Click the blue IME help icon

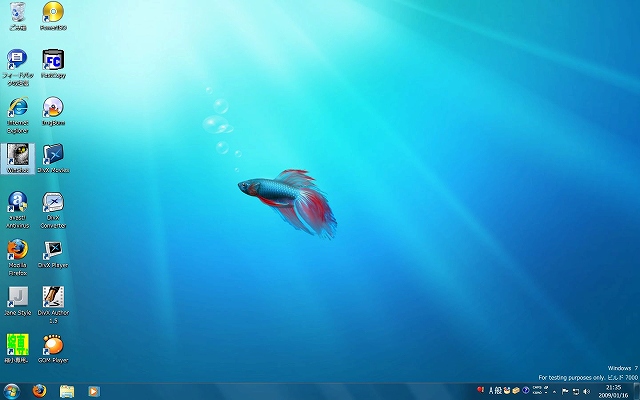pos(526,391)
